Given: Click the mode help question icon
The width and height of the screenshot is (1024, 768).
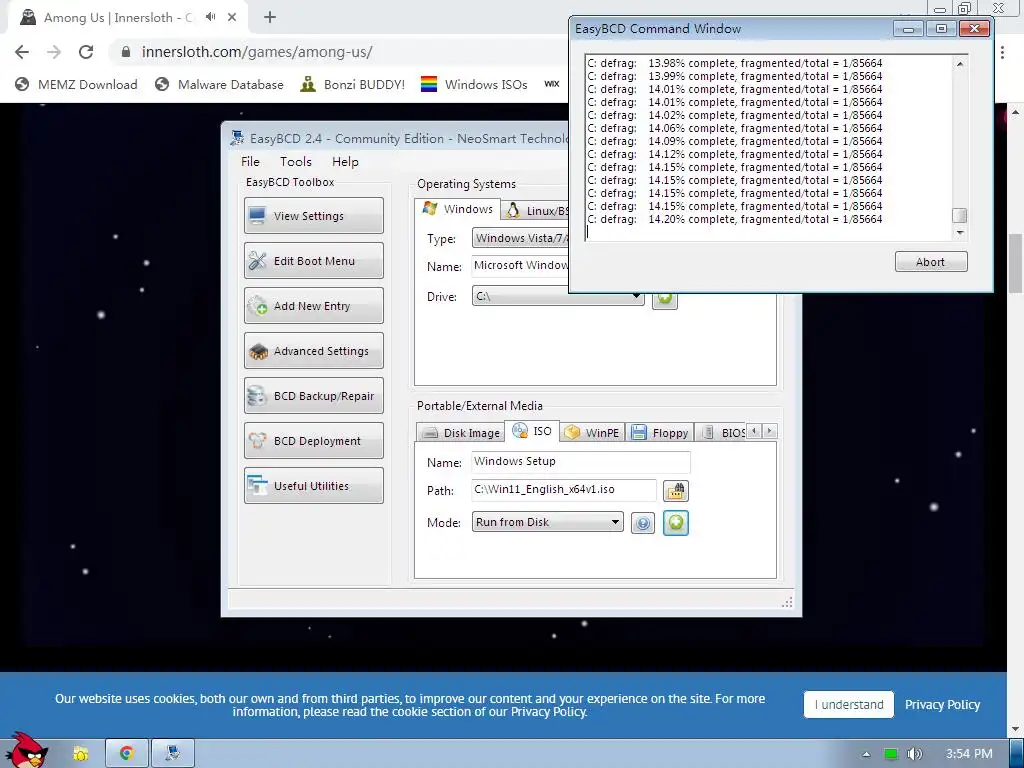Looking at the screenshot, I should pyautogui.click(x=643, y=523).
